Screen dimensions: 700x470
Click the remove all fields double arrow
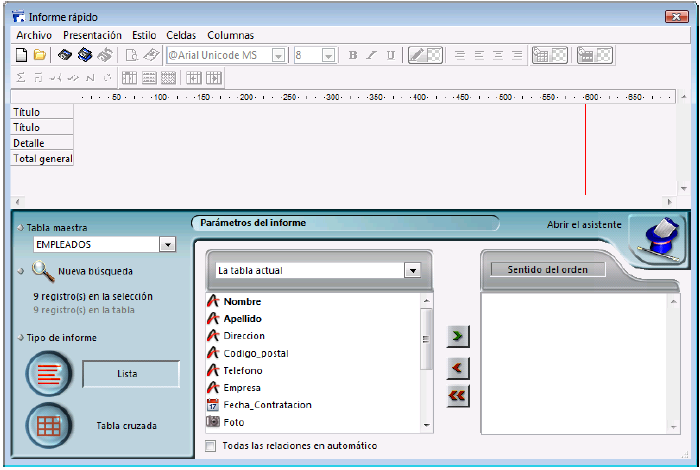coord(457,396)
